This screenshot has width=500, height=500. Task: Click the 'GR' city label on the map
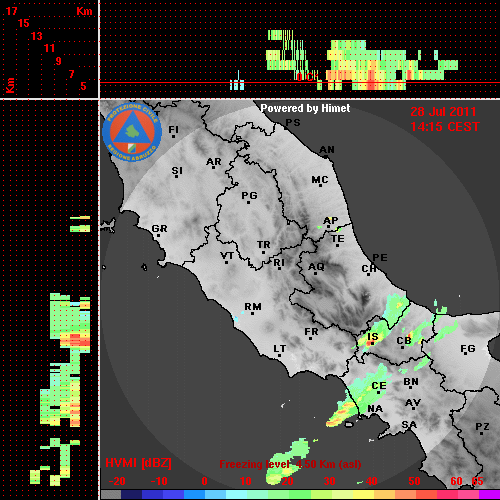(x=159, y=229)
